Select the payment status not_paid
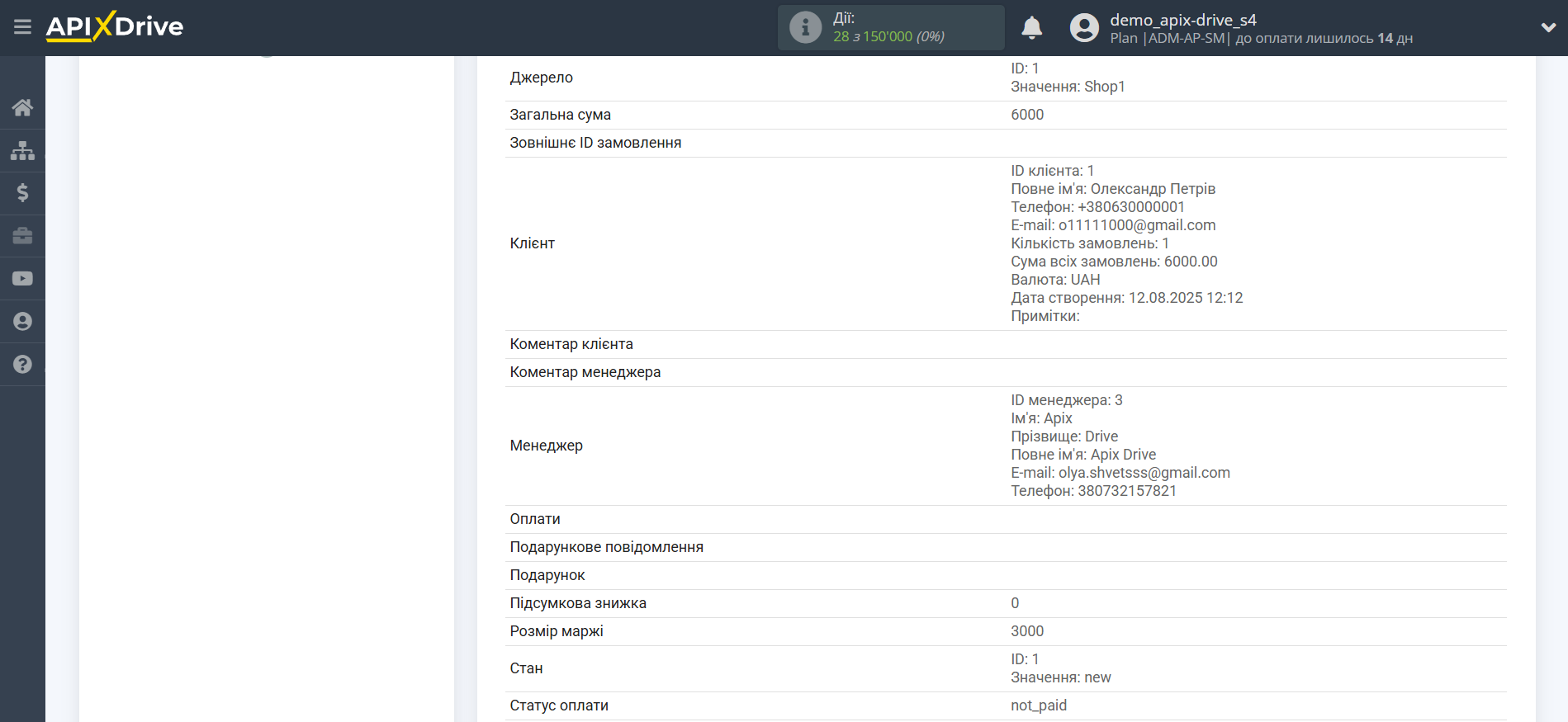The width and height of the screenshot is (1568, 722). tap(1039, 705)
